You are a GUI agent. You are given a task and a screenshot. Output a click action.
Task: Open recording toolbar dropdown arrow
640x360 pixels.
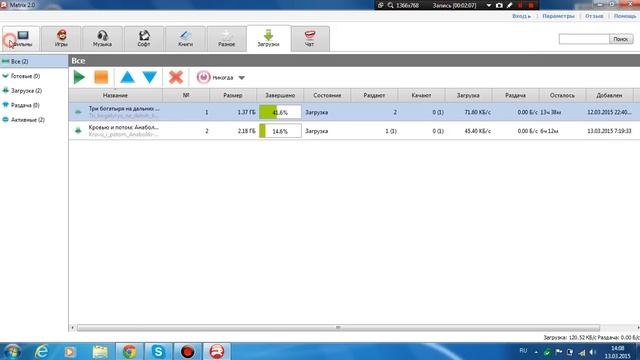coord(489,6)
